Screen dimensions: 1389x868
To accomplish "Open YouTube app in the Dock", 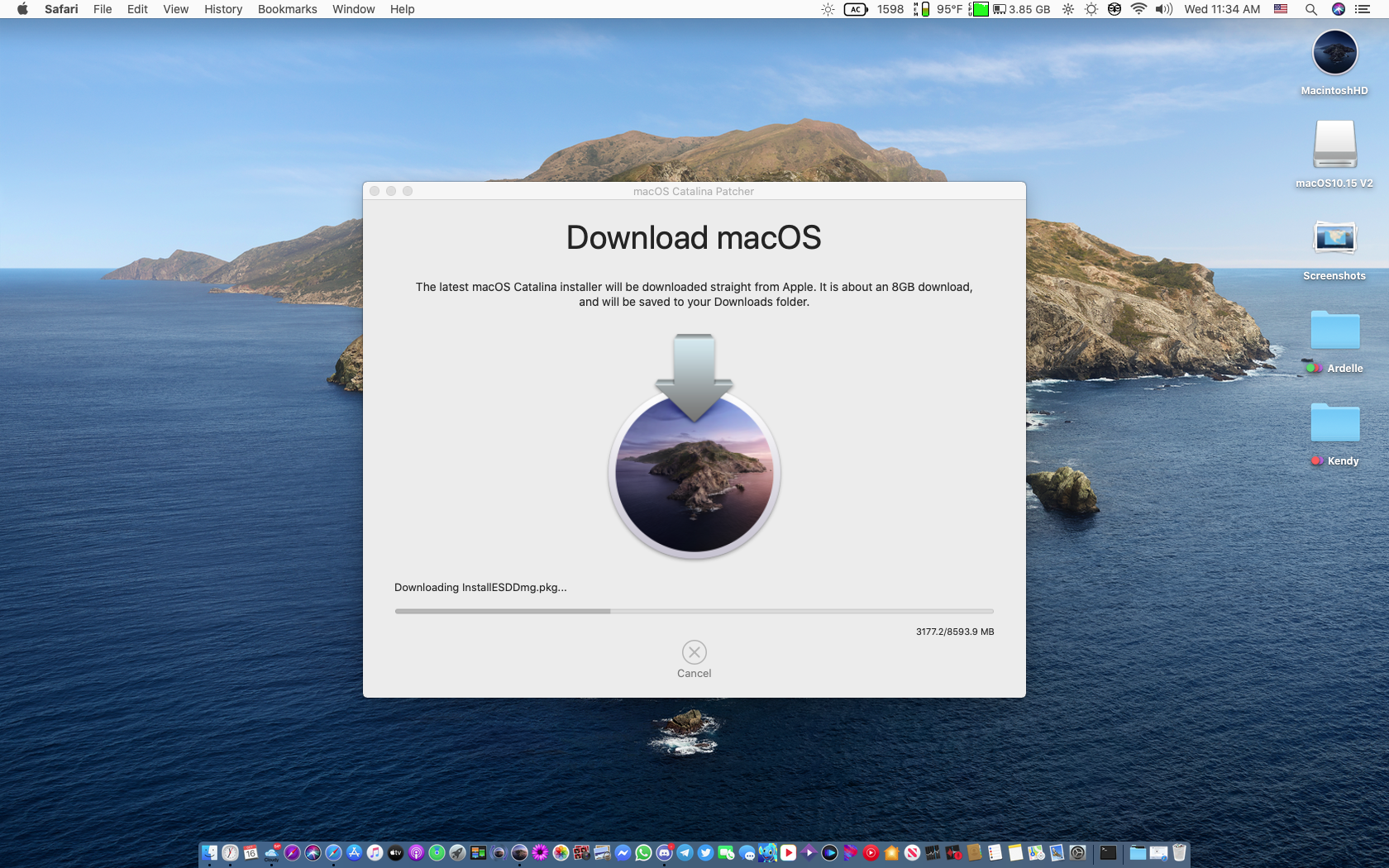I will [x=788, y=853].
